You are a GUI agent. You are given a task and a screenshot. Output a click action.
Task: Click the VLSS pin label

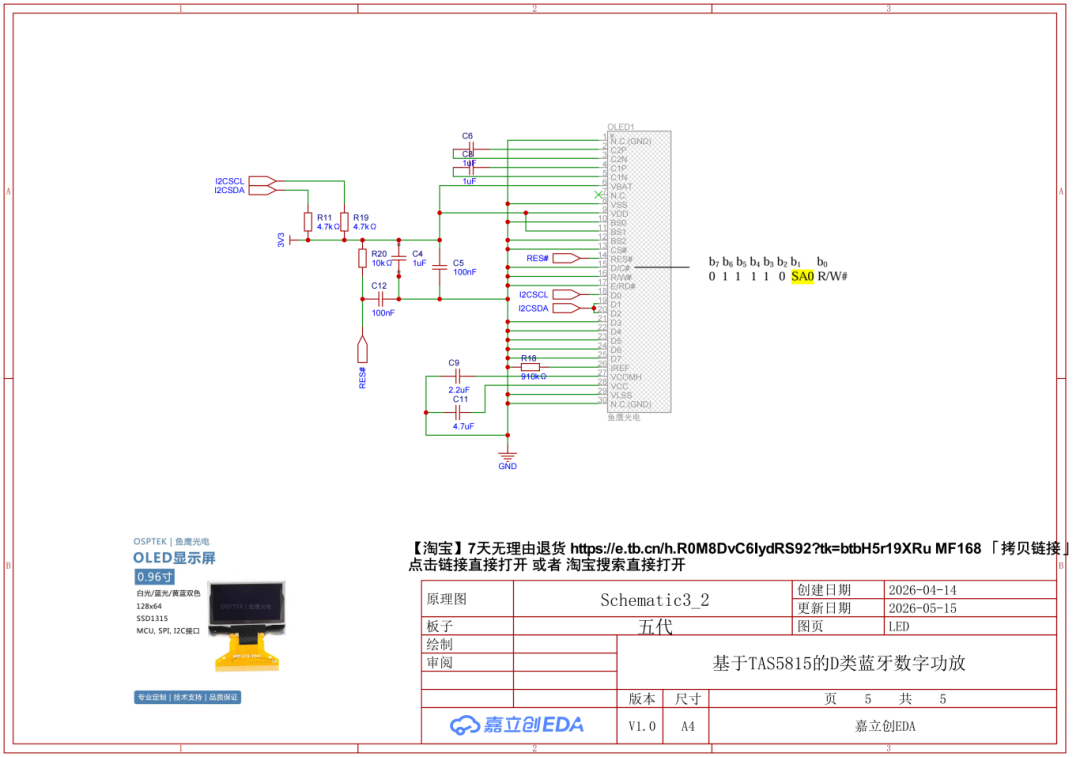coord(621,395)
